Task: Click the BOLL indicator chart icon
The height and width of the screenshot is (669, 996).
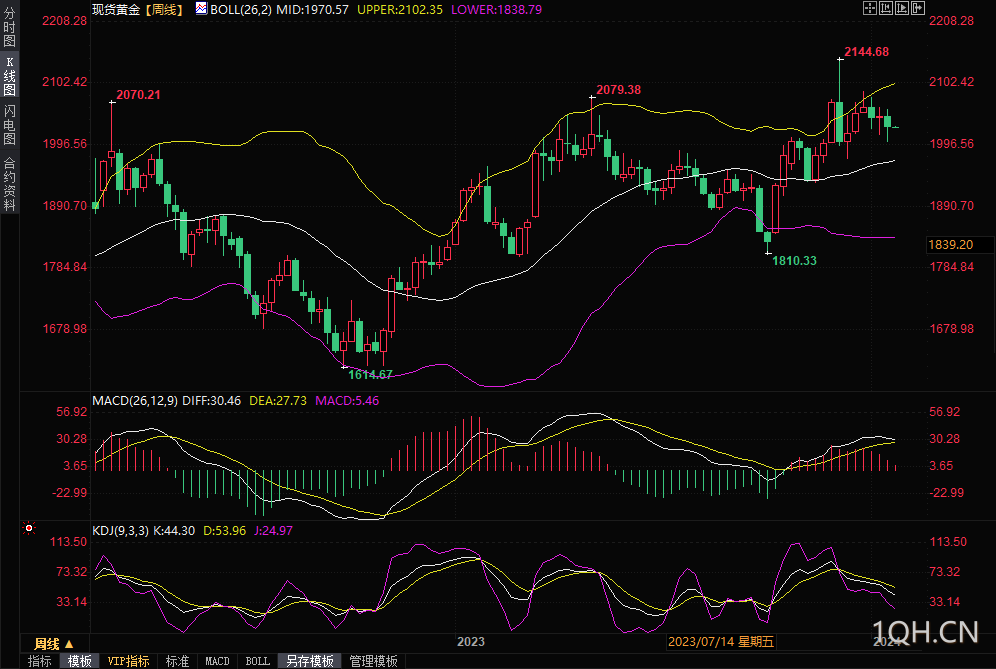Action: [201, 8]
